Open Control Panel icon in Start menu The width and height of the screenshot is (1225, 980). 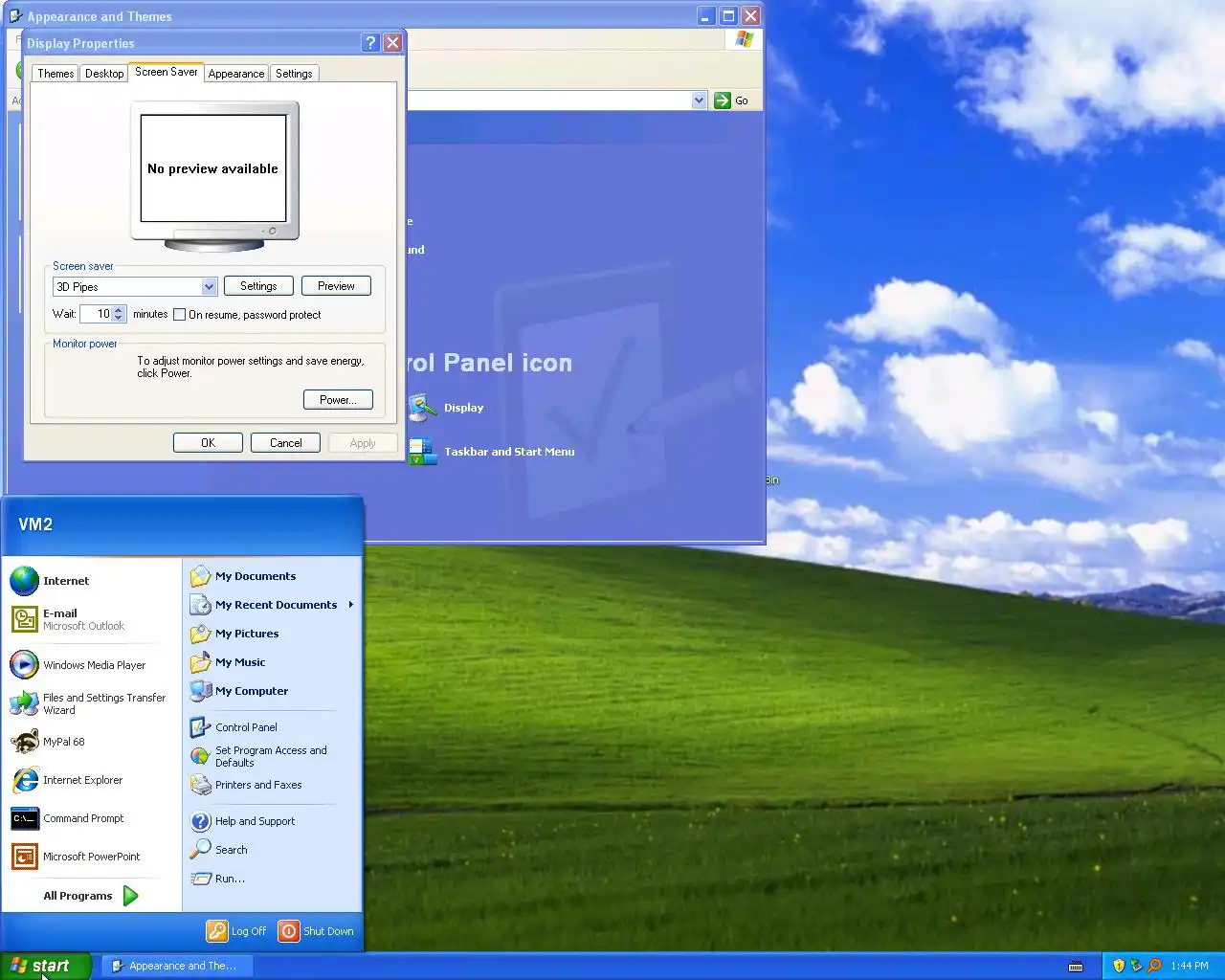200,727
